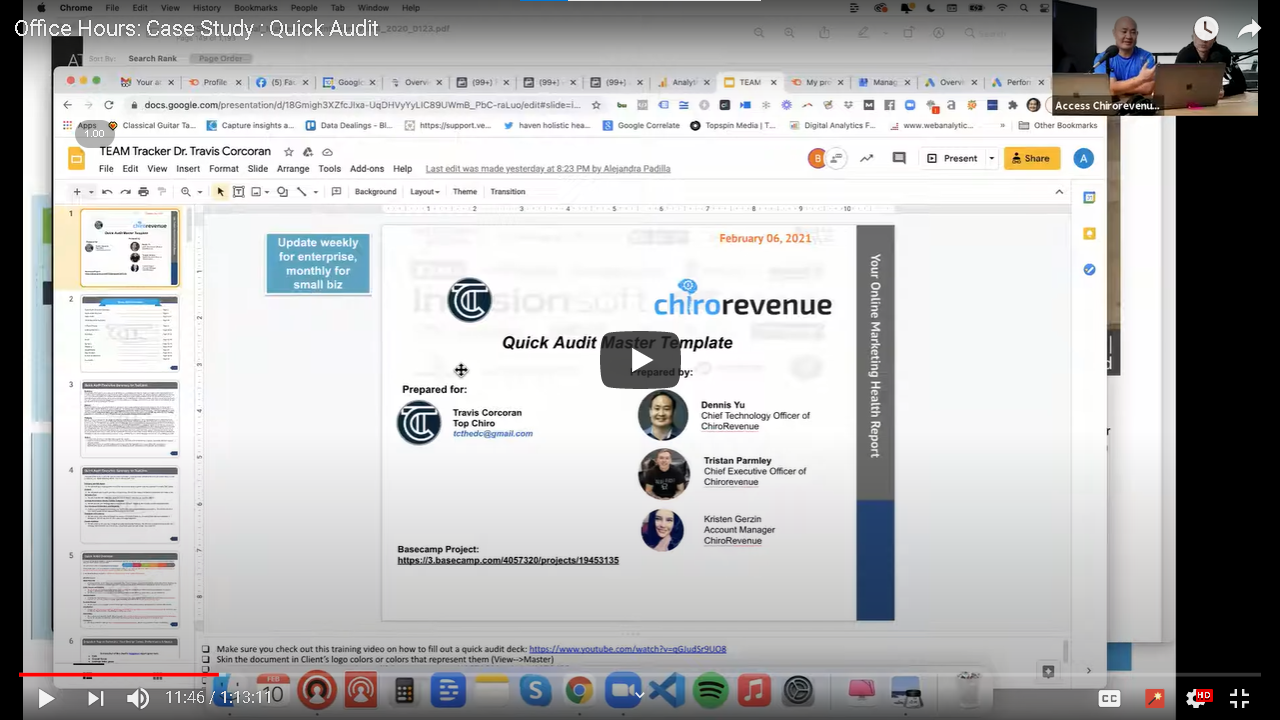Open the Format menu in Slides
Image resolution: width=1280 pixels, height=720 pixels.
pyautogui.click(x=223, y=169)
